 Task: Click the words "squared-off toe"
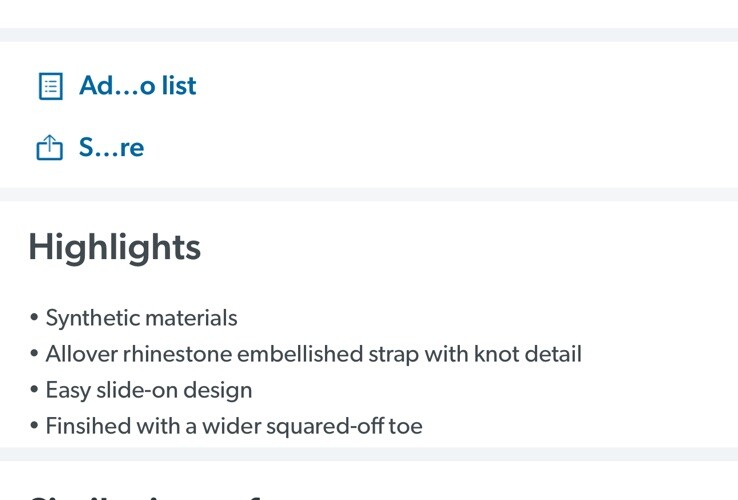click(344, 426)
